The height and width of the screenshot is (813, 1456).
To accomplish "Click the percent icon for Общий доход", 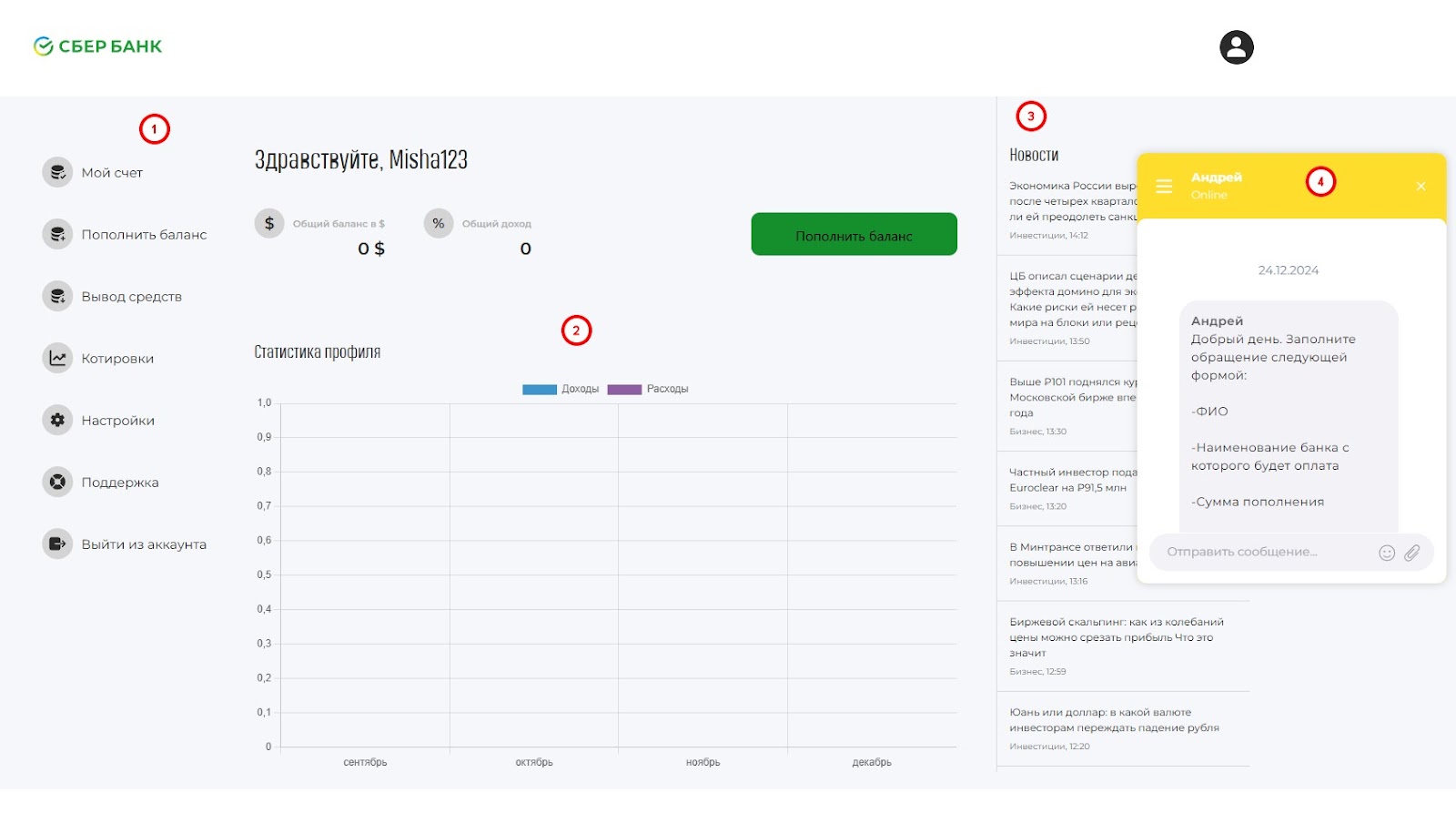I will click(x=439, y=223).
